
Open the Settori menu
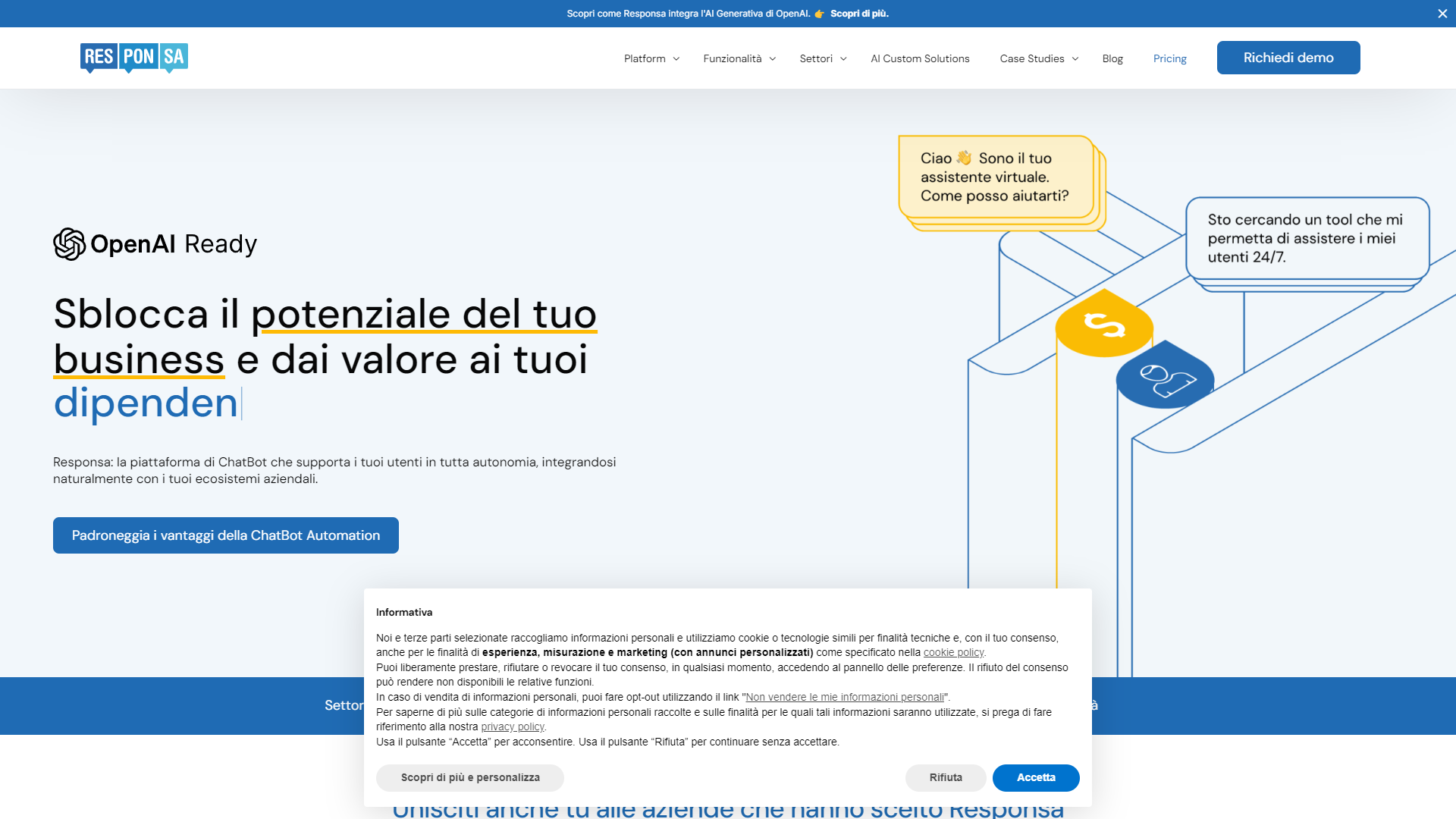[816, 58]
